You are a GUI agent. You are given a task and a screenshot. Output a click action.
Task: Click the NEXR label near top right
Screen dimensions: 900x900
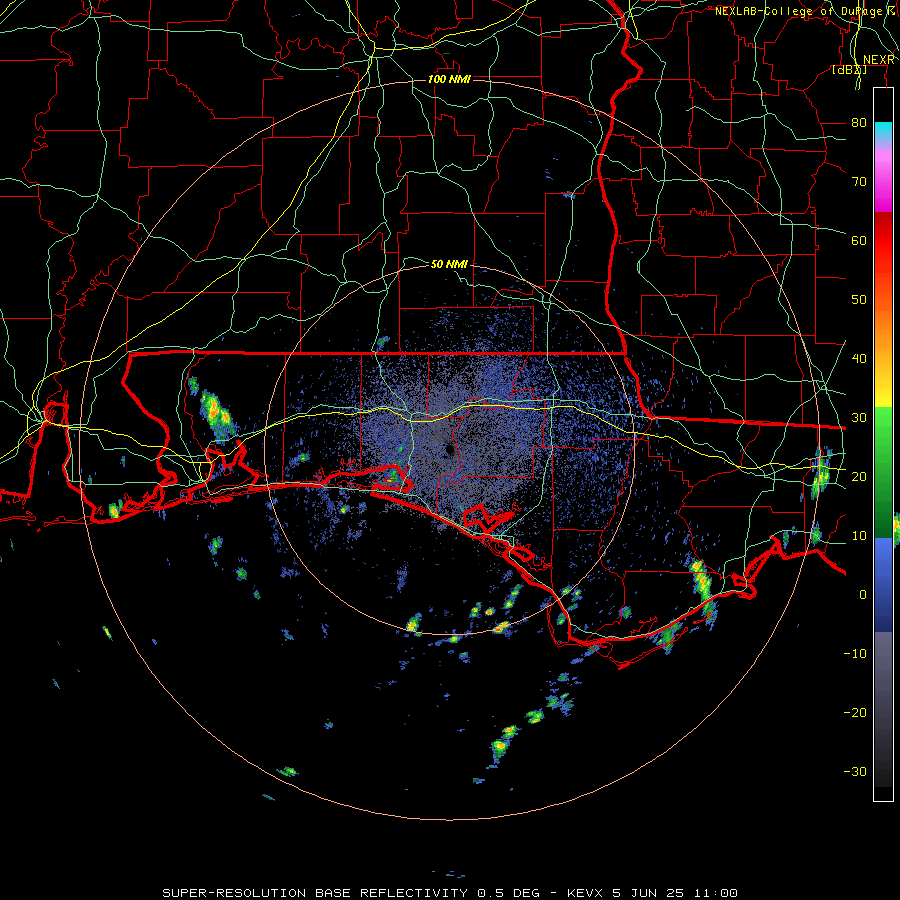coord(878,60)
